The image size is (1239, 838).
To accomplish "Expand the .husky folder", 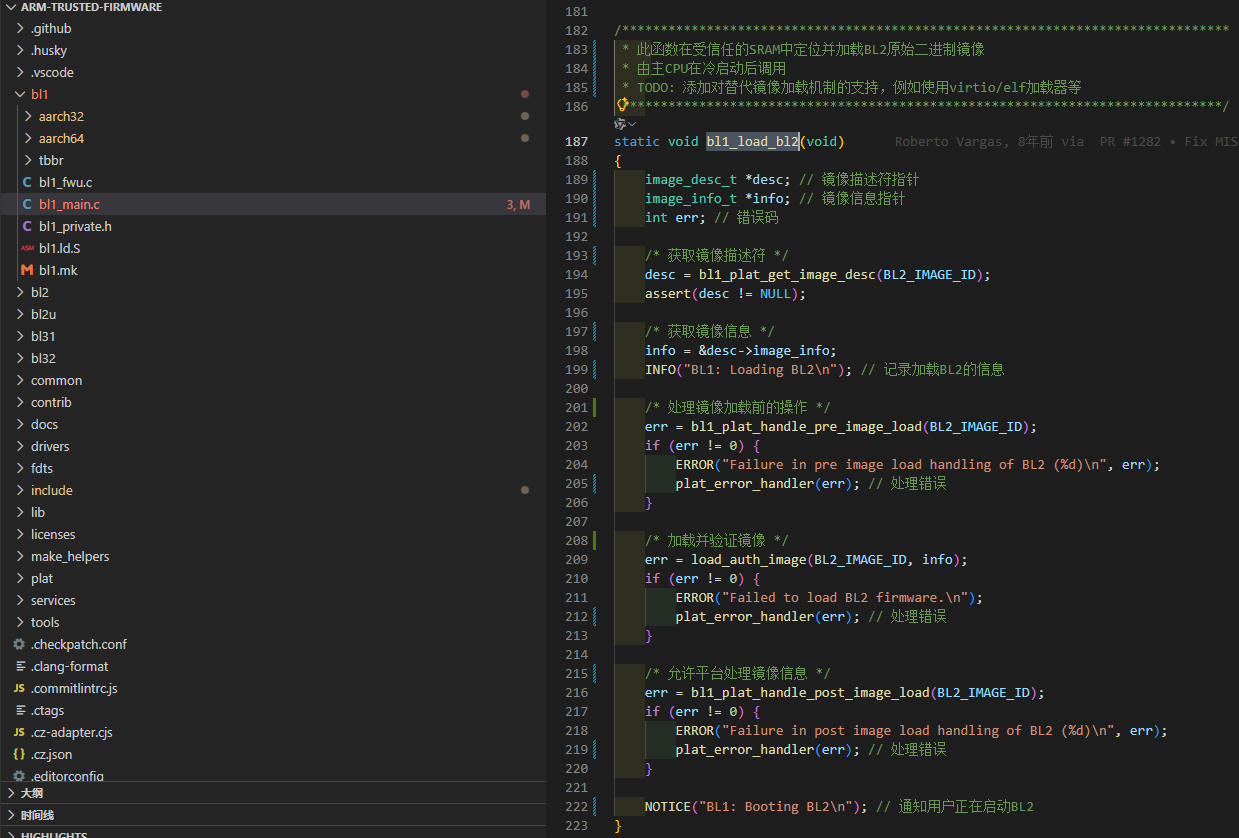I will click(x=21, y=50).
